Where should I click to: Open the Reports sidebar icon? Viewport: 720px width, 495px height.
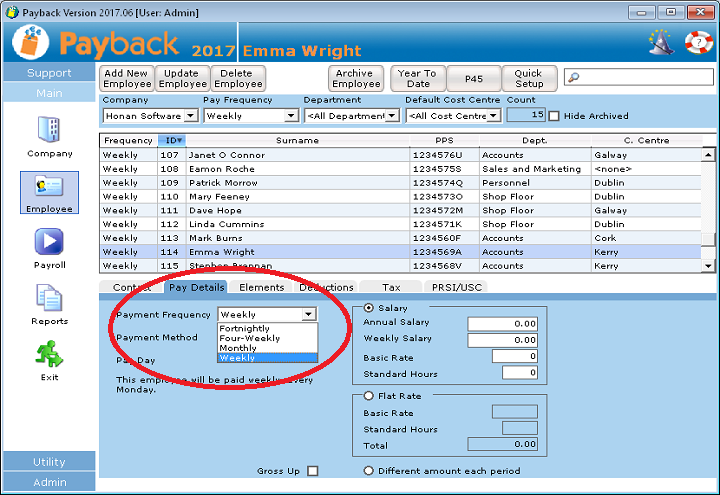click(x=49, y=299)
